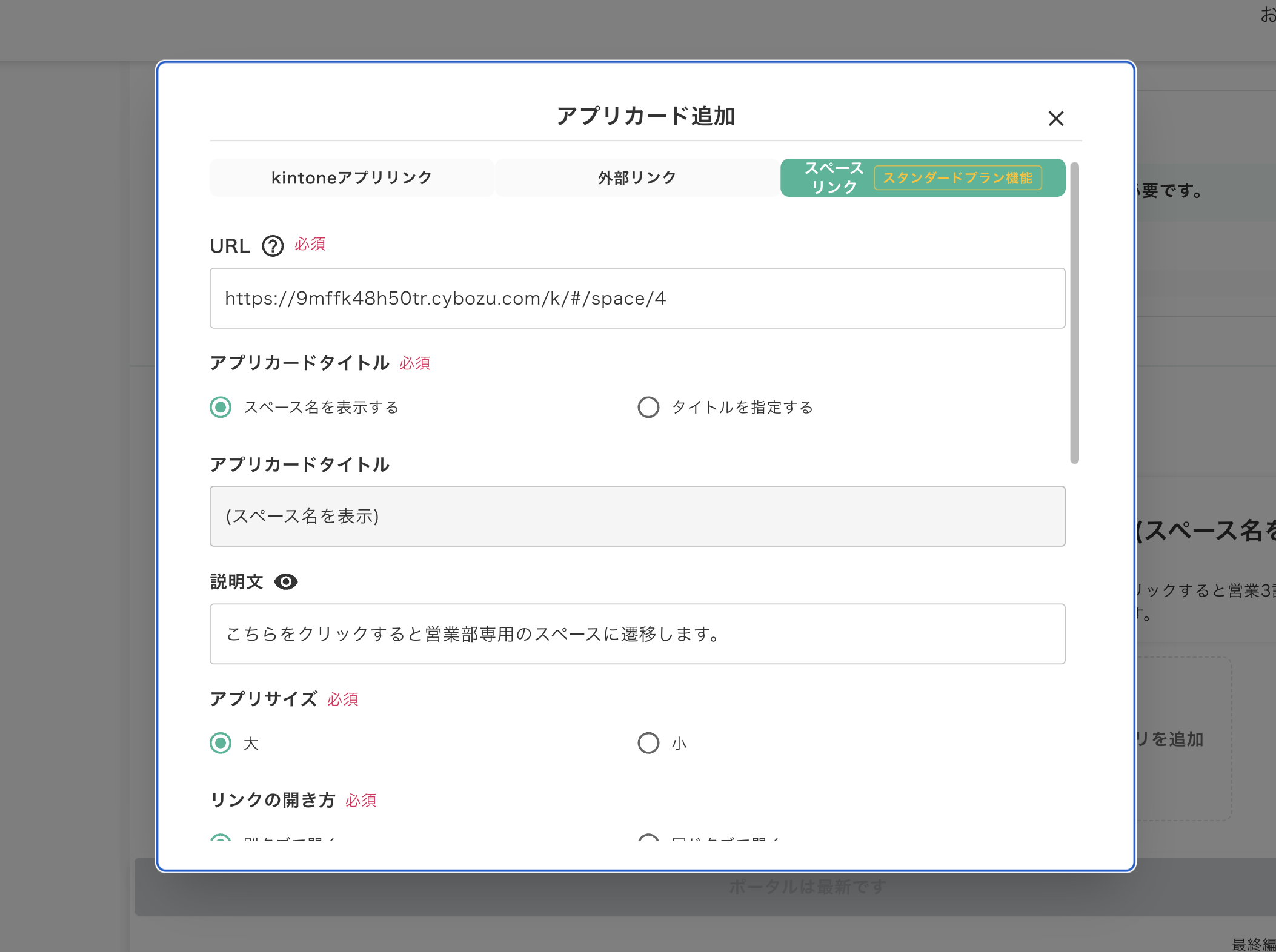
Task: Click the URL input field
Action: tap(636, 298)
